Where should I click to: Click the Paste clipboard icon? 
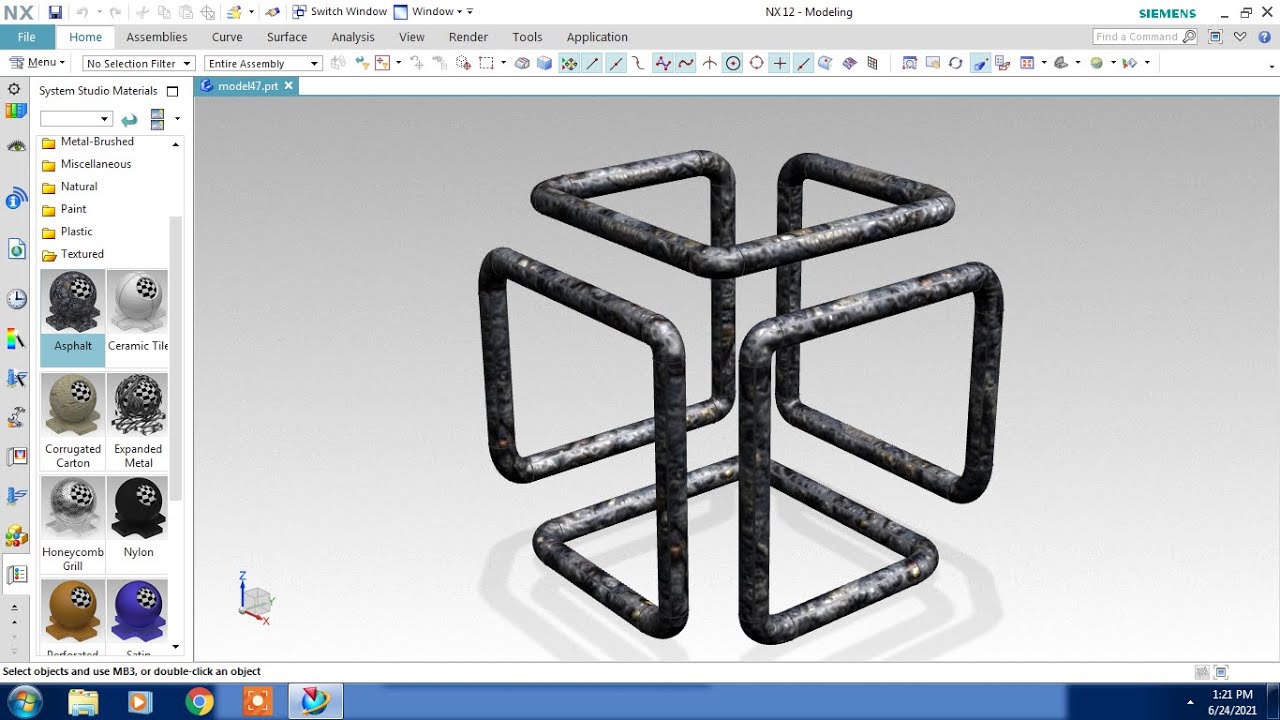click(185, 12)
